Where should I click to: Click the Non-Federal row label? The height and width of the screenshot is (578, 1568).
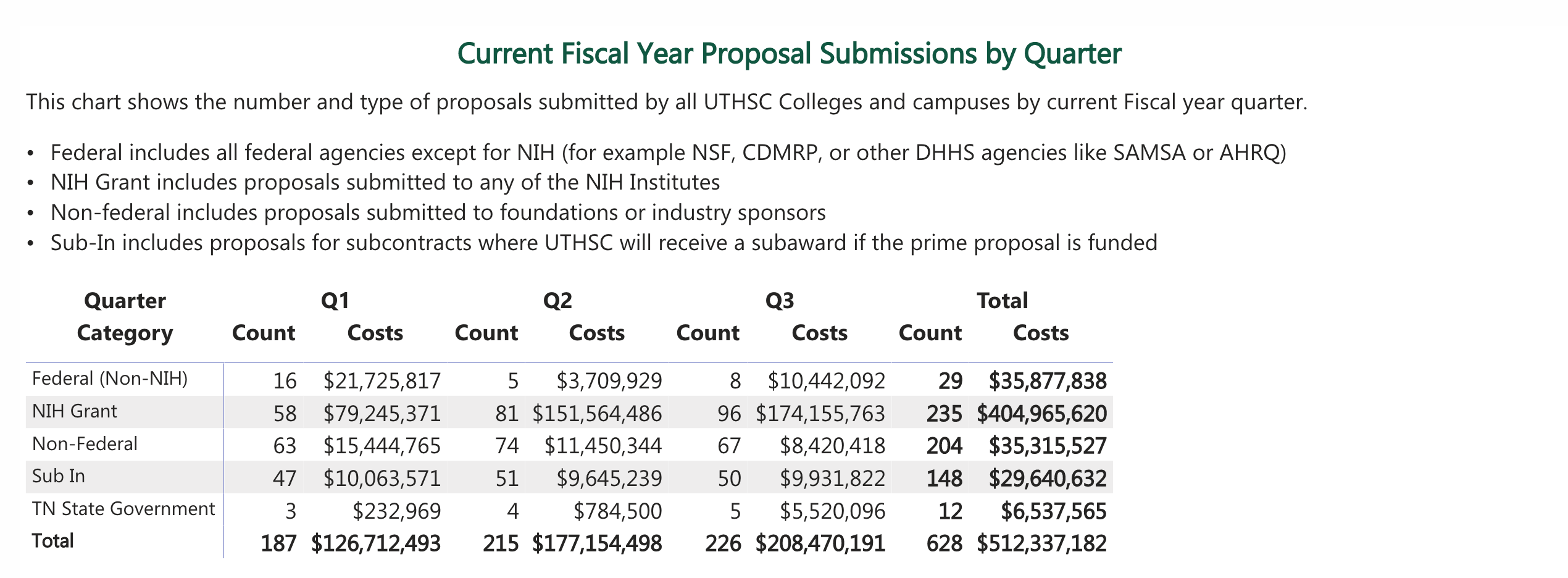coord(85,444)
